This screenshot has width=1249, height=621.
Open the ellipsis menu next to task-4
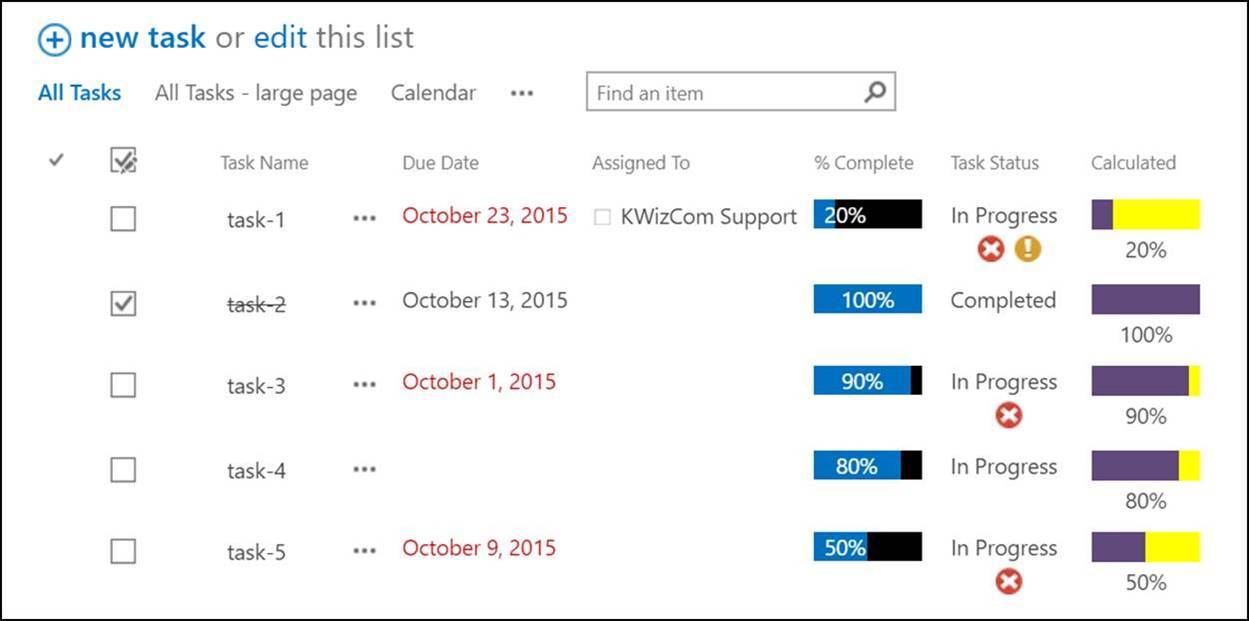click(x=364, y=468)
